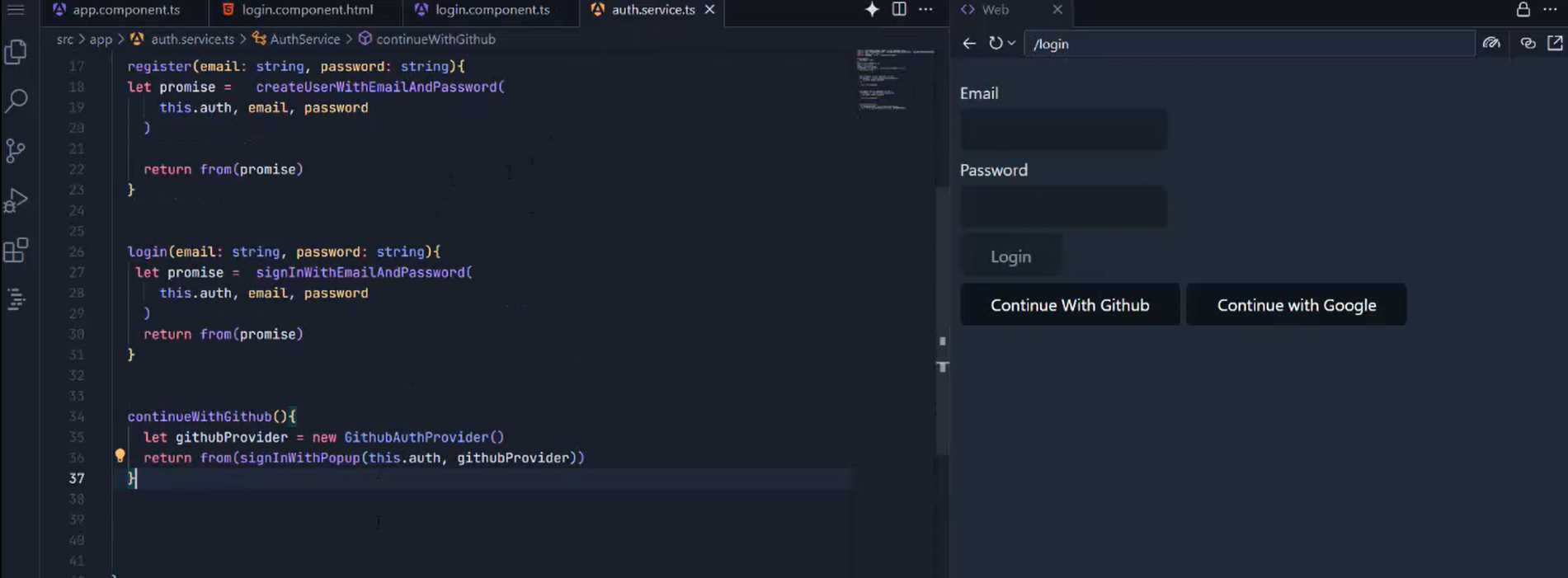Click the sparkle AI icon in editor toolbar
The width and height of the screenshot is (1568, 578).
click(872, 10)
